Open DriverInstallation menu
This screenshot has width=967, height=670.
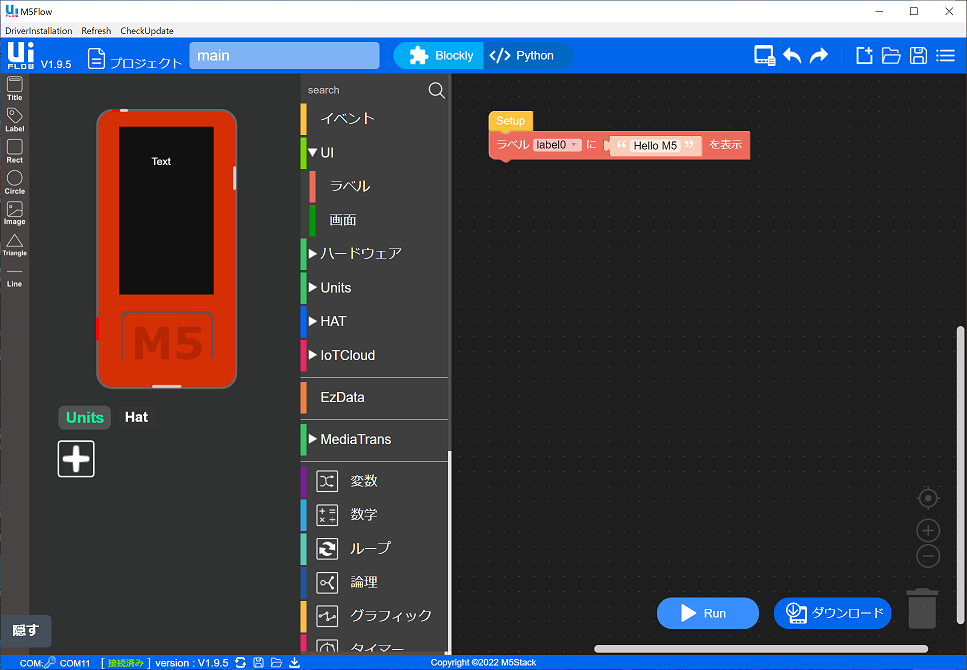tap(38, 31)
